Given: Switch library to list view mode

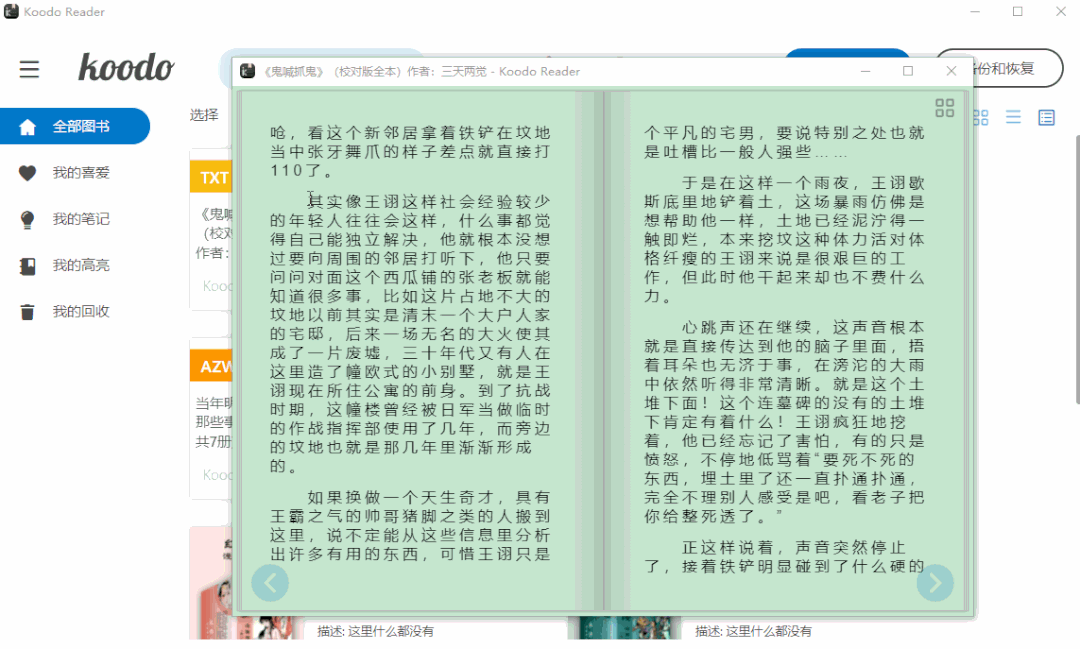Looking at the screenshot, I should [x=1013, y=117].
